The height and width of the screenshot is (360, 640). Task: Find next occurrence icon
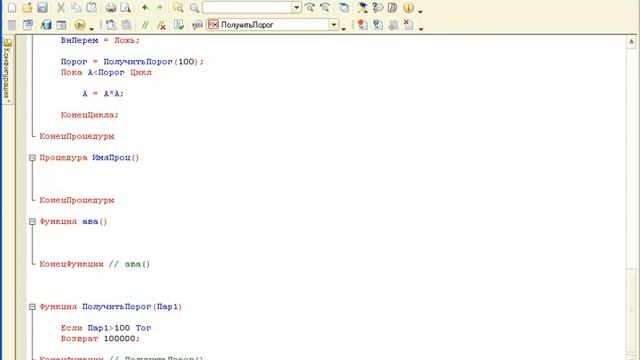coord(310,7)
